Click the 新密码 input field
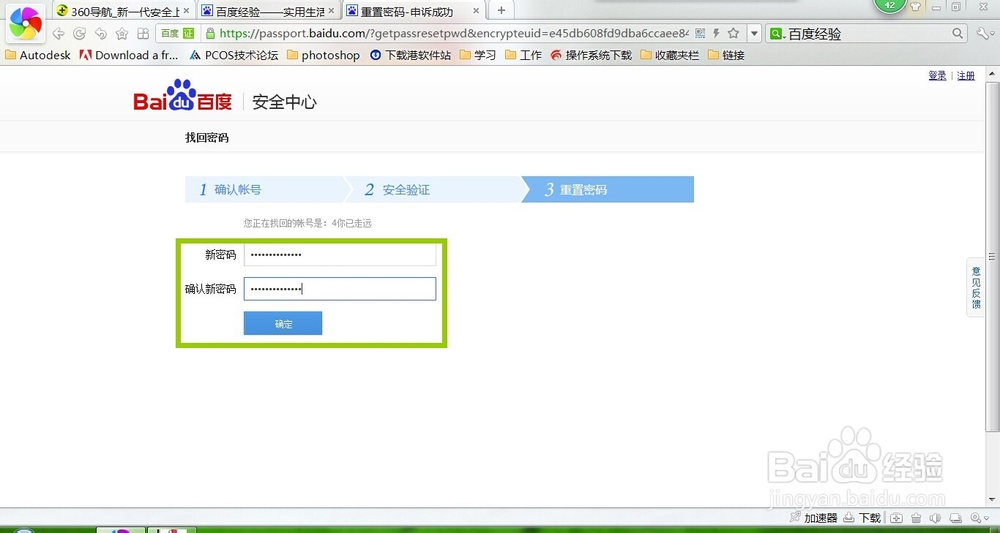 (340, 255)
